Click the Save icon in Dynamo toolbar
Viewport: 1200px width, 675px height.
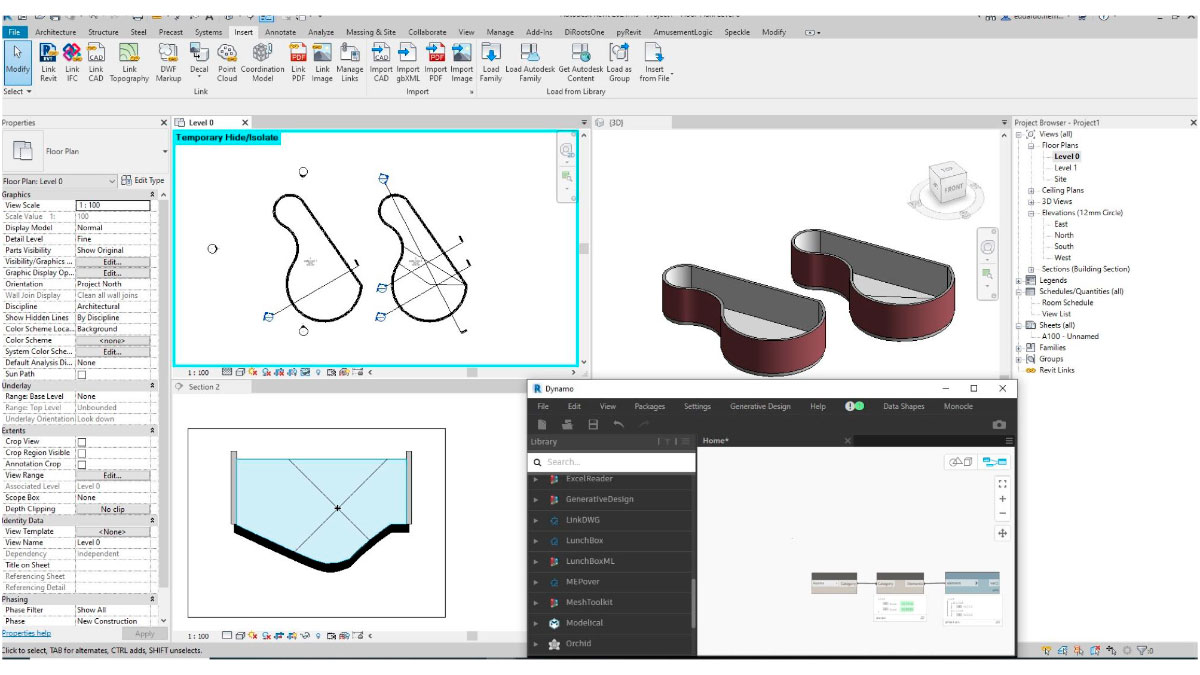tap(593, 425)
